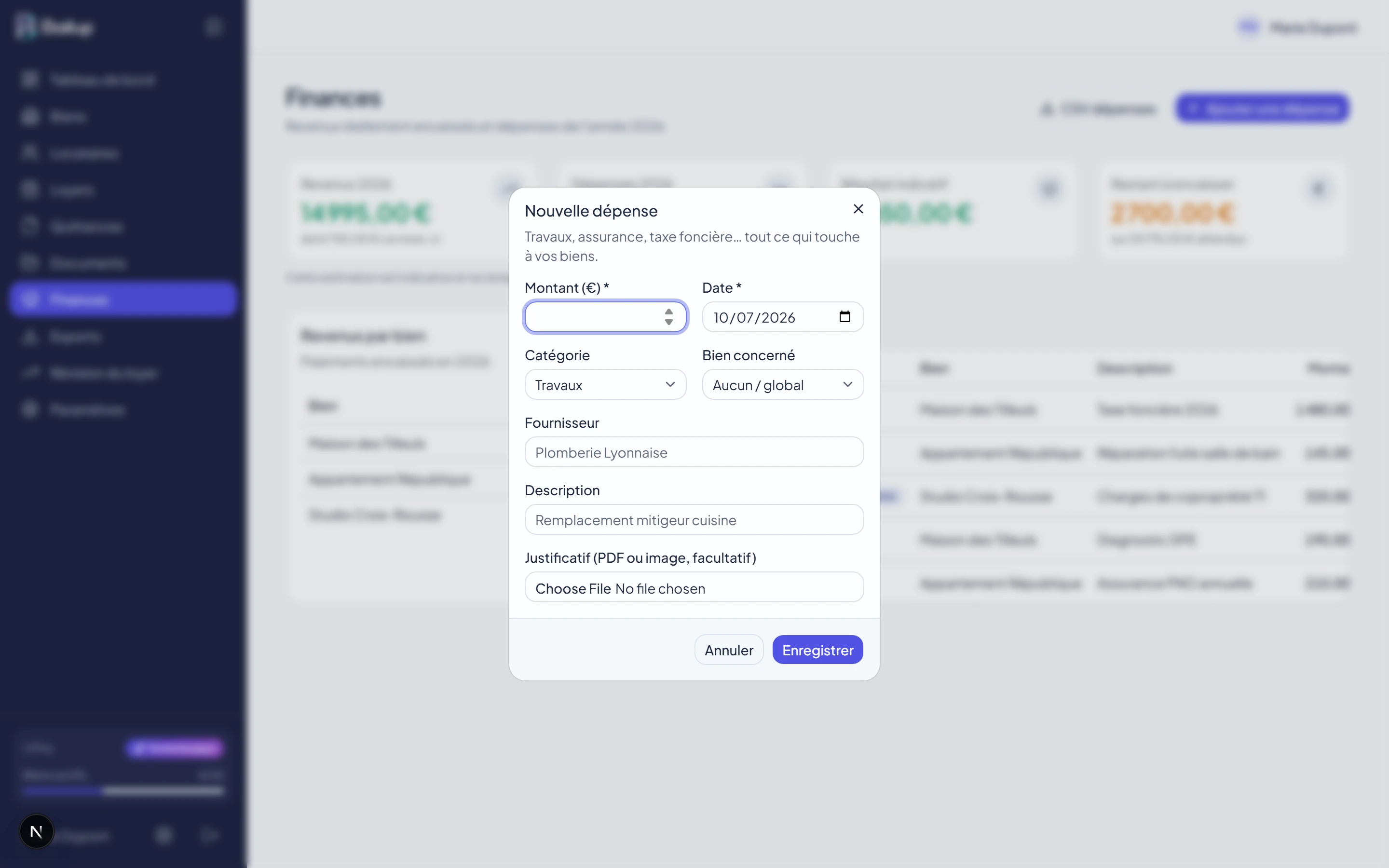Image resolution: width=1389 pixels, height=868 pixels.
Task: Expand the Catégorie dropdown showing Travaux
Action: point(606,385)
